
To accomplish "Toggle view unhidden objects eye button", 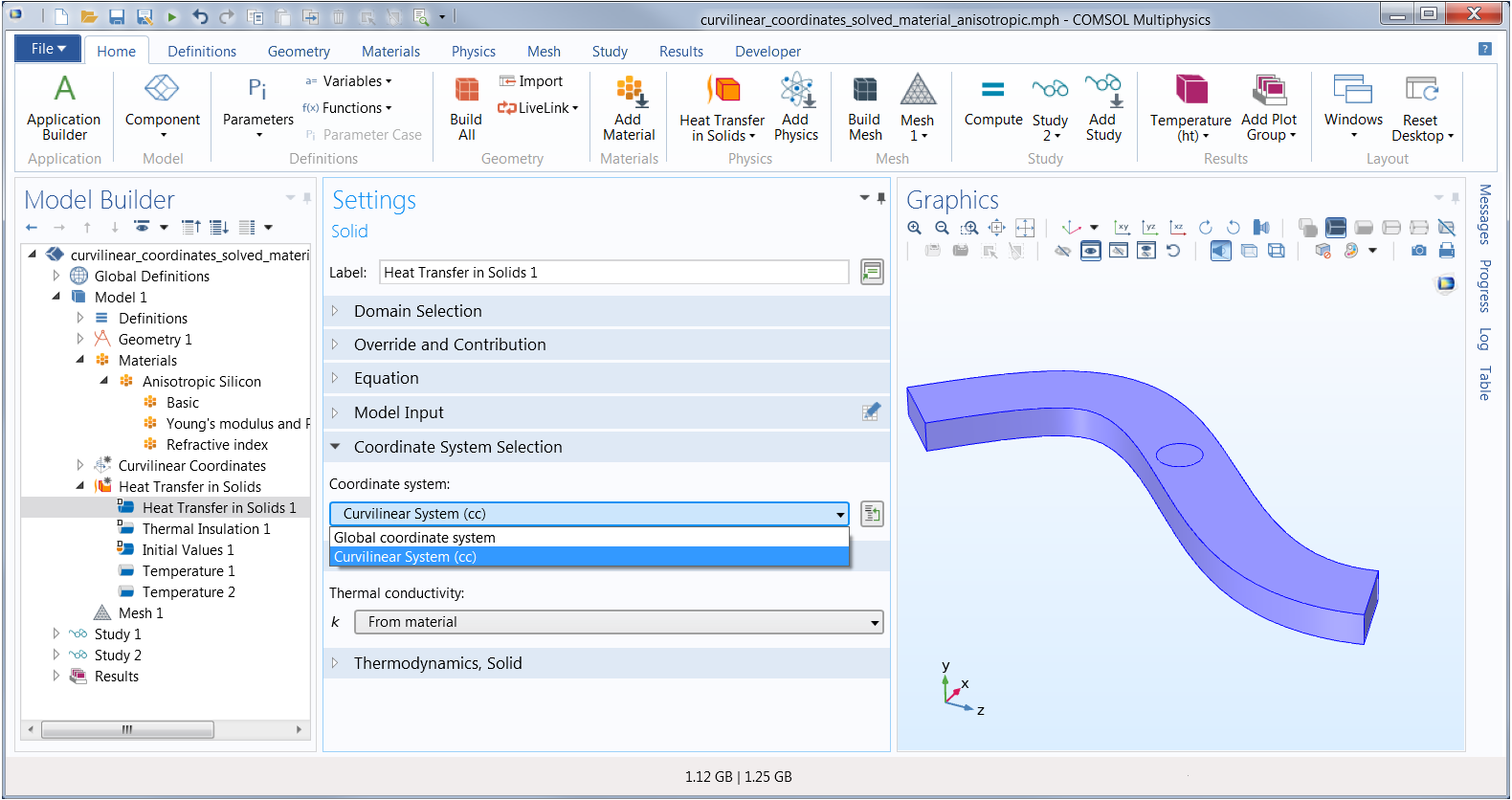I will coord(1090,251).
